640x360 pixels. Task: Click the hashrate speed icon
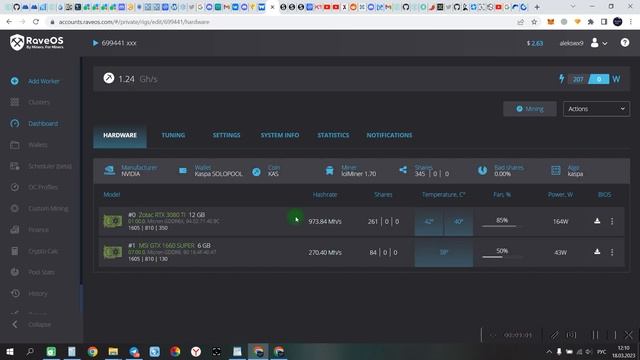tap(109, 78)
